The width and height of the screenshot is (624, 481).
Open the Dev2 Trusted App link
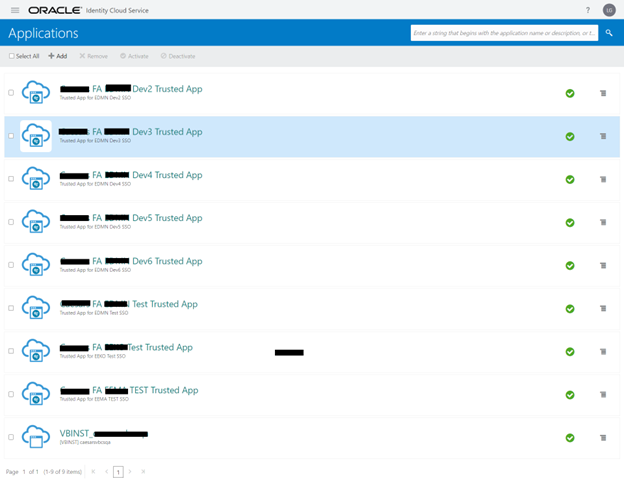[x=167, y=89]
